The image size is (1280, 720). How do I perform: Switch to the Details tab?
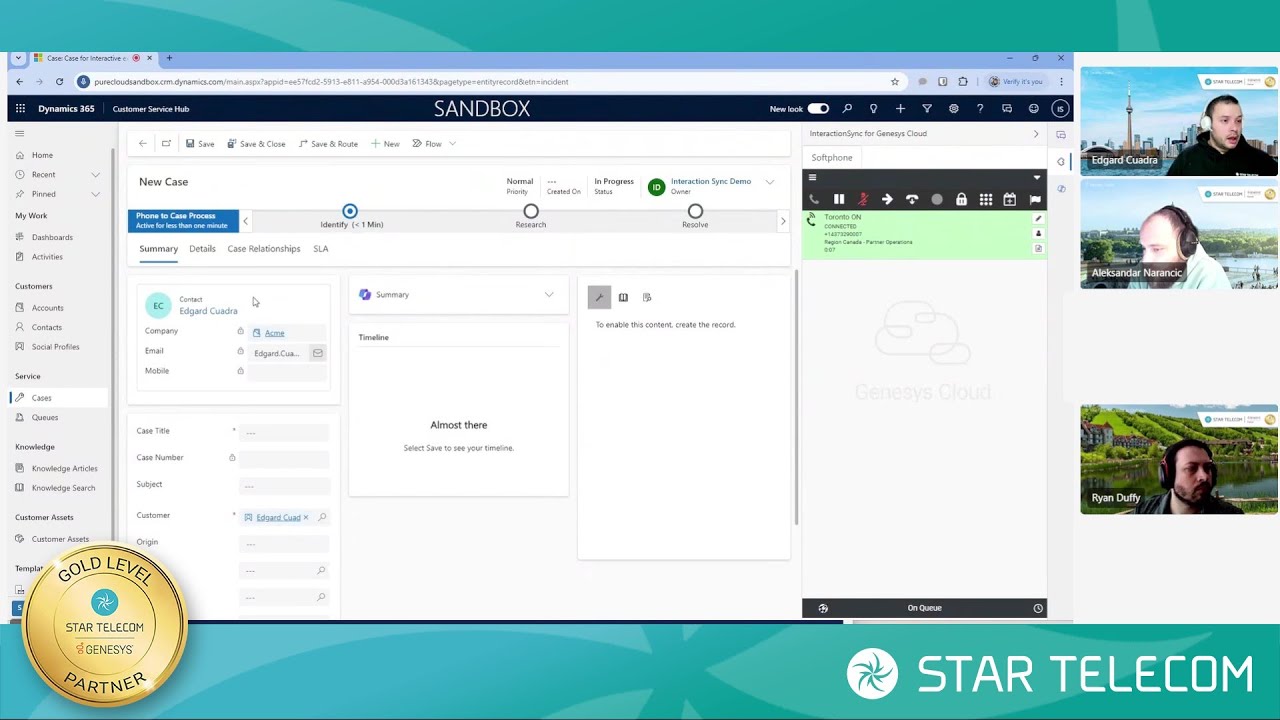pos(202,249)
